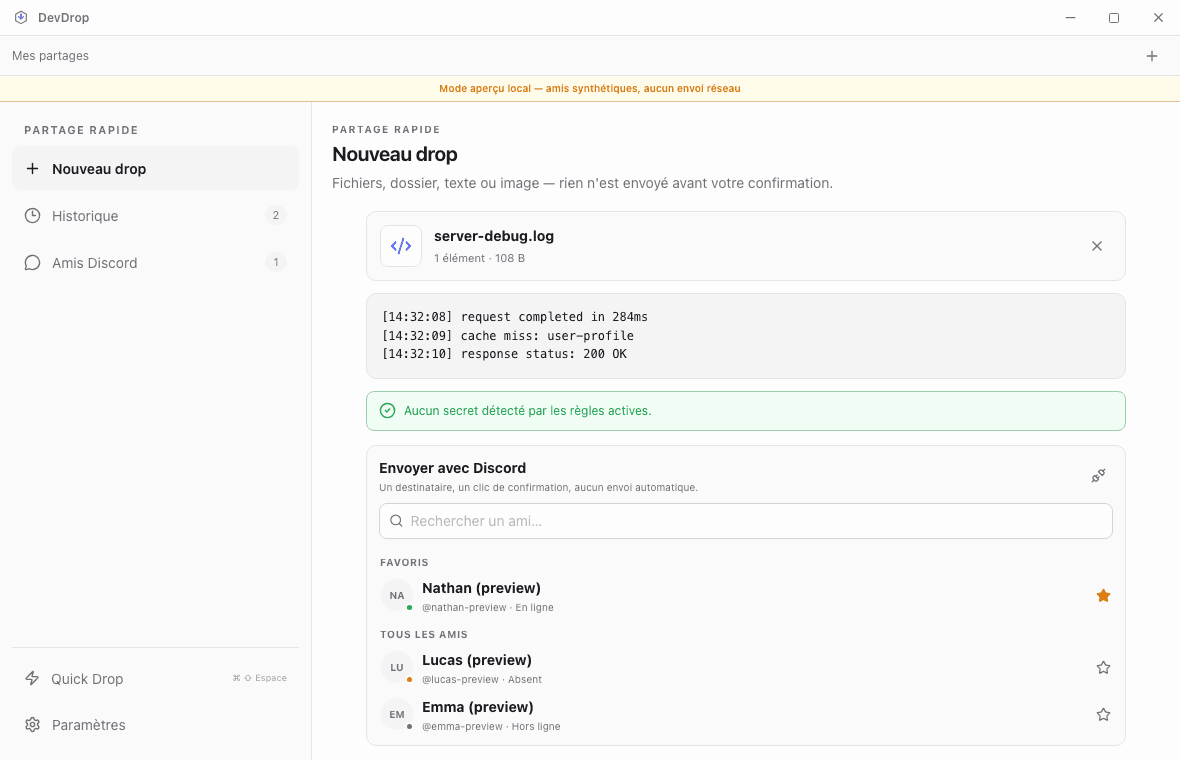1180x760 pixels.
Task: Click the code file icon of server-debug.log
Action: 401,246
